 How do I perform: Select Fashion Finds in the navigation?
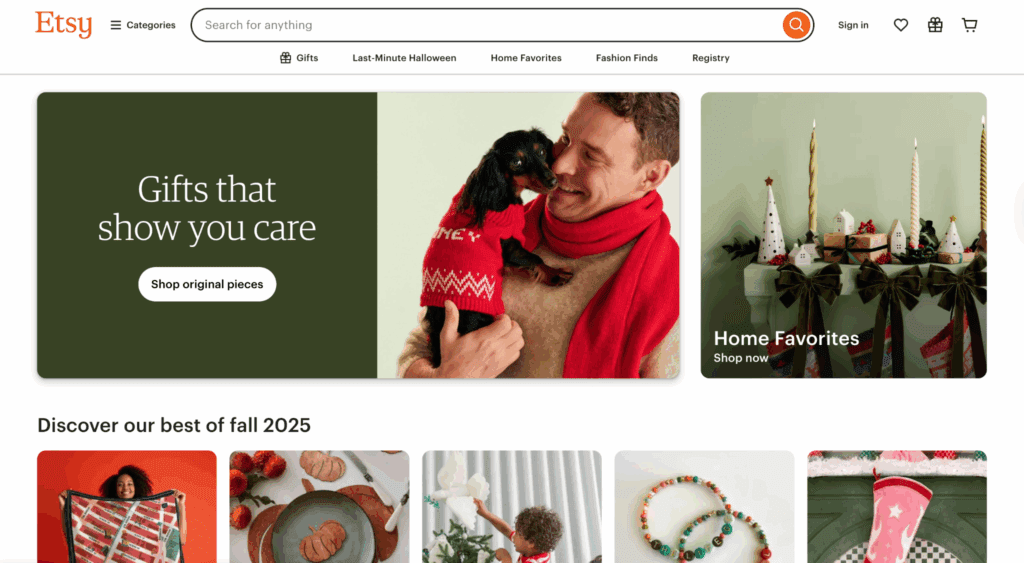(x=626, y=57)
